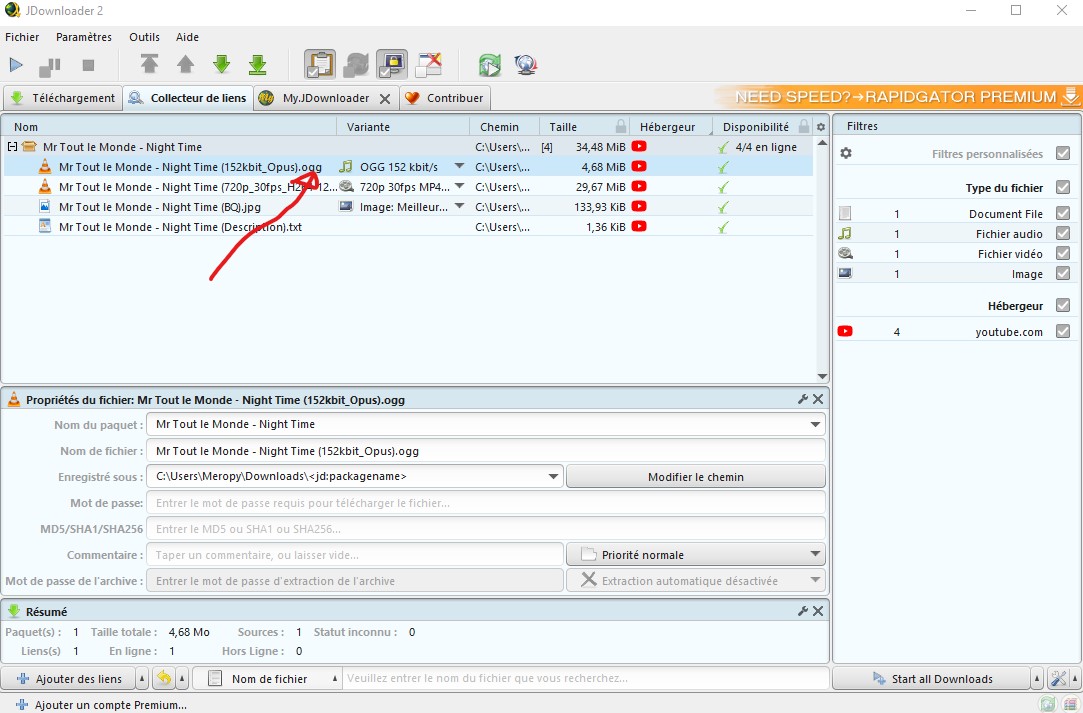1083x713 pixels.
Task: Click the update refresh icon in toolbar
Action: 489,66
